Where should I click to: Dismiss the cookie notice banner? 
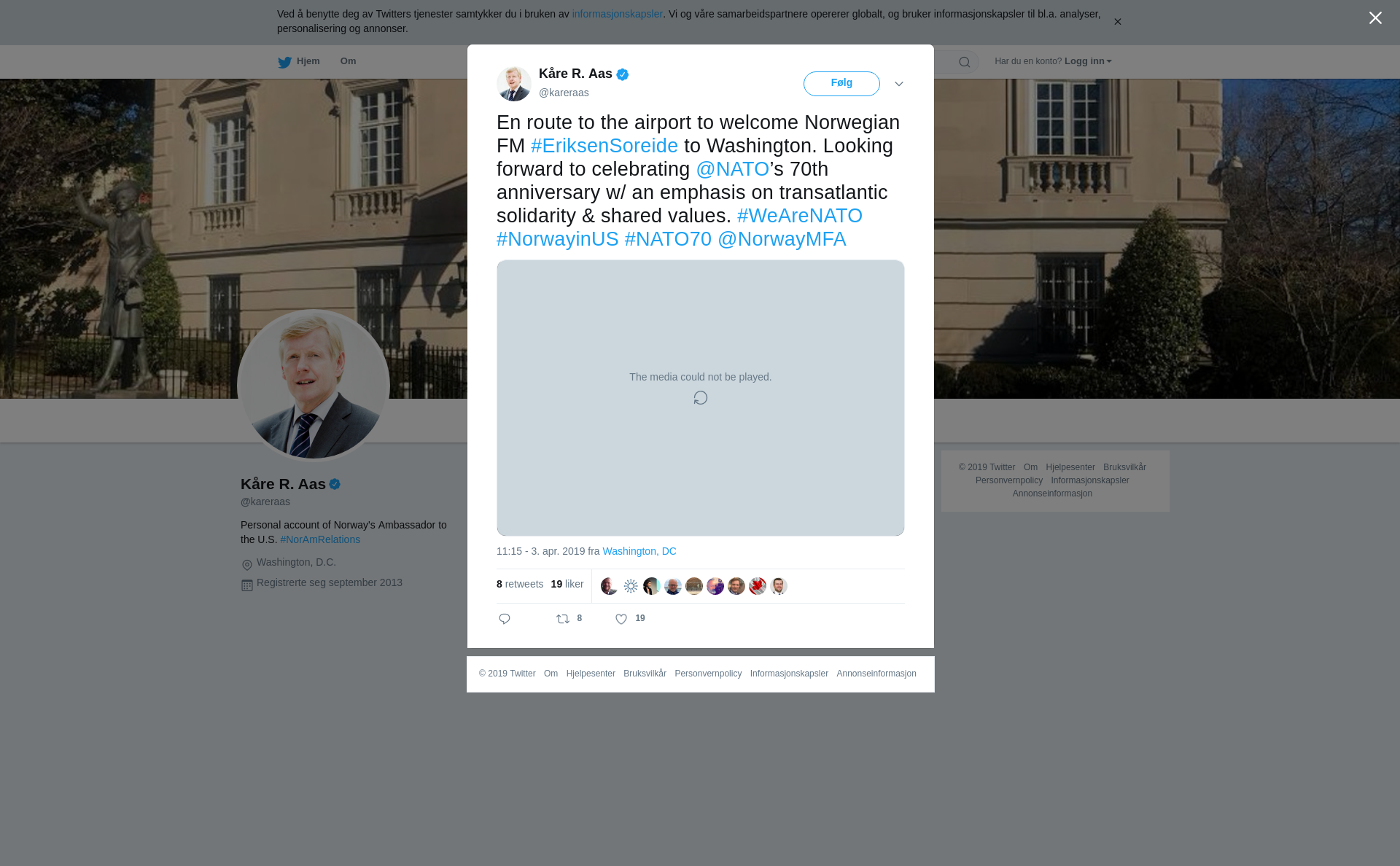click(1117, 22)
